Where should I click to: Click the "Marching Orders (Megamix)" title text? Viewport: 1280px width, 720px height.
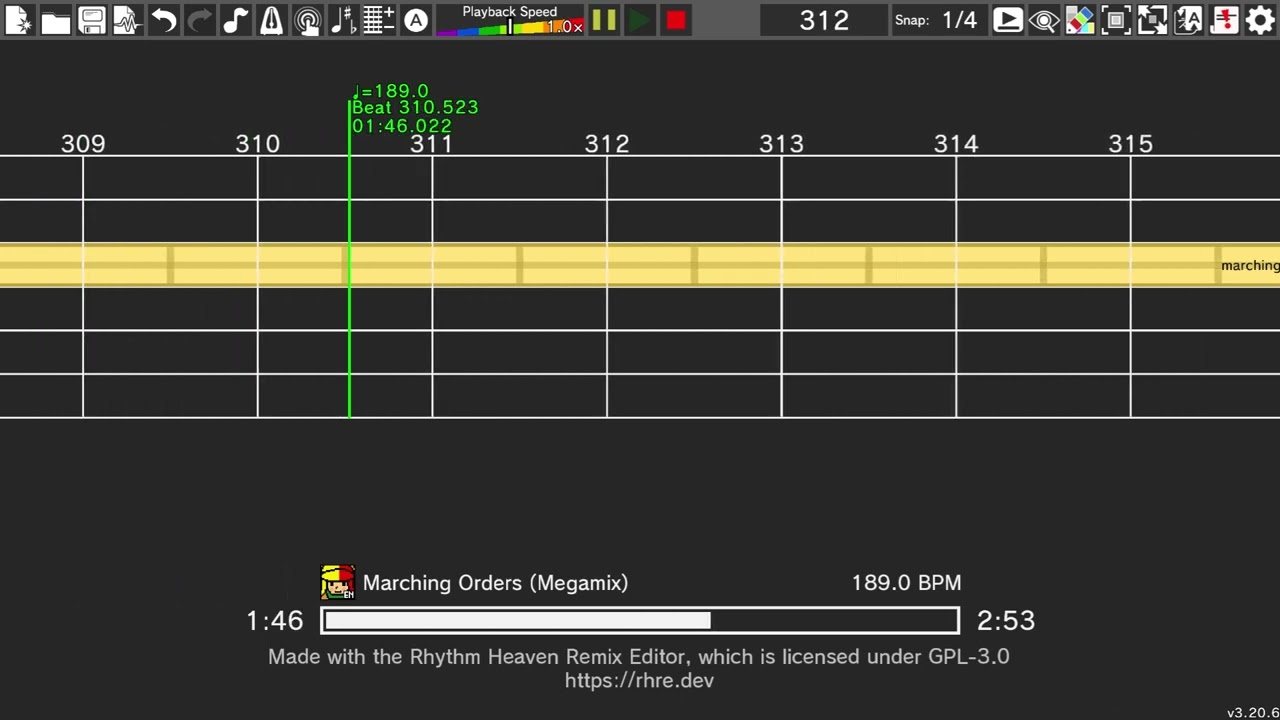point(495,583)
